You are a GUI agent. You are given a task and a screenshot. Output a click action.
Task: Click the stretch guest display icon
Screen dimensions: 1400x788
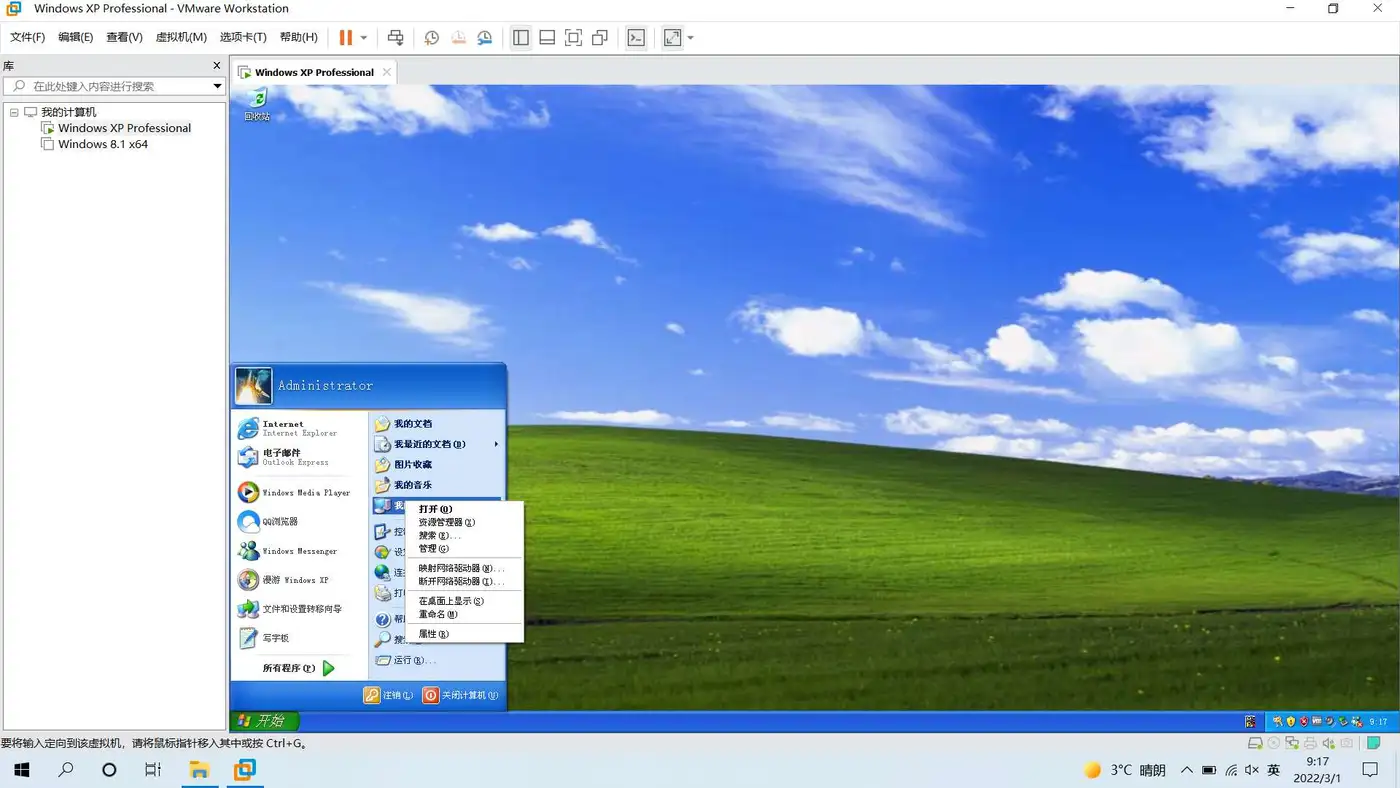[x=672, y=37]
